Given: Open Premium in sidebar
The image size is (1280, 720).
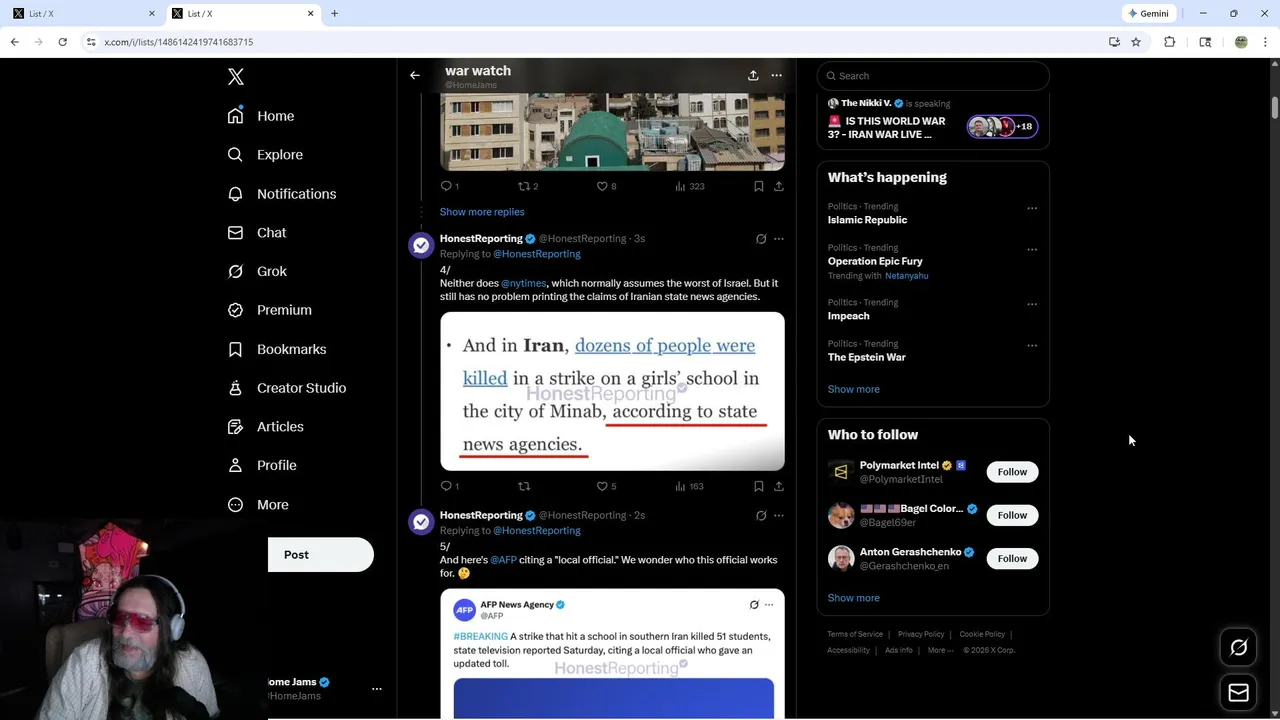Looking at the screenshot, I should coord(270,310).
